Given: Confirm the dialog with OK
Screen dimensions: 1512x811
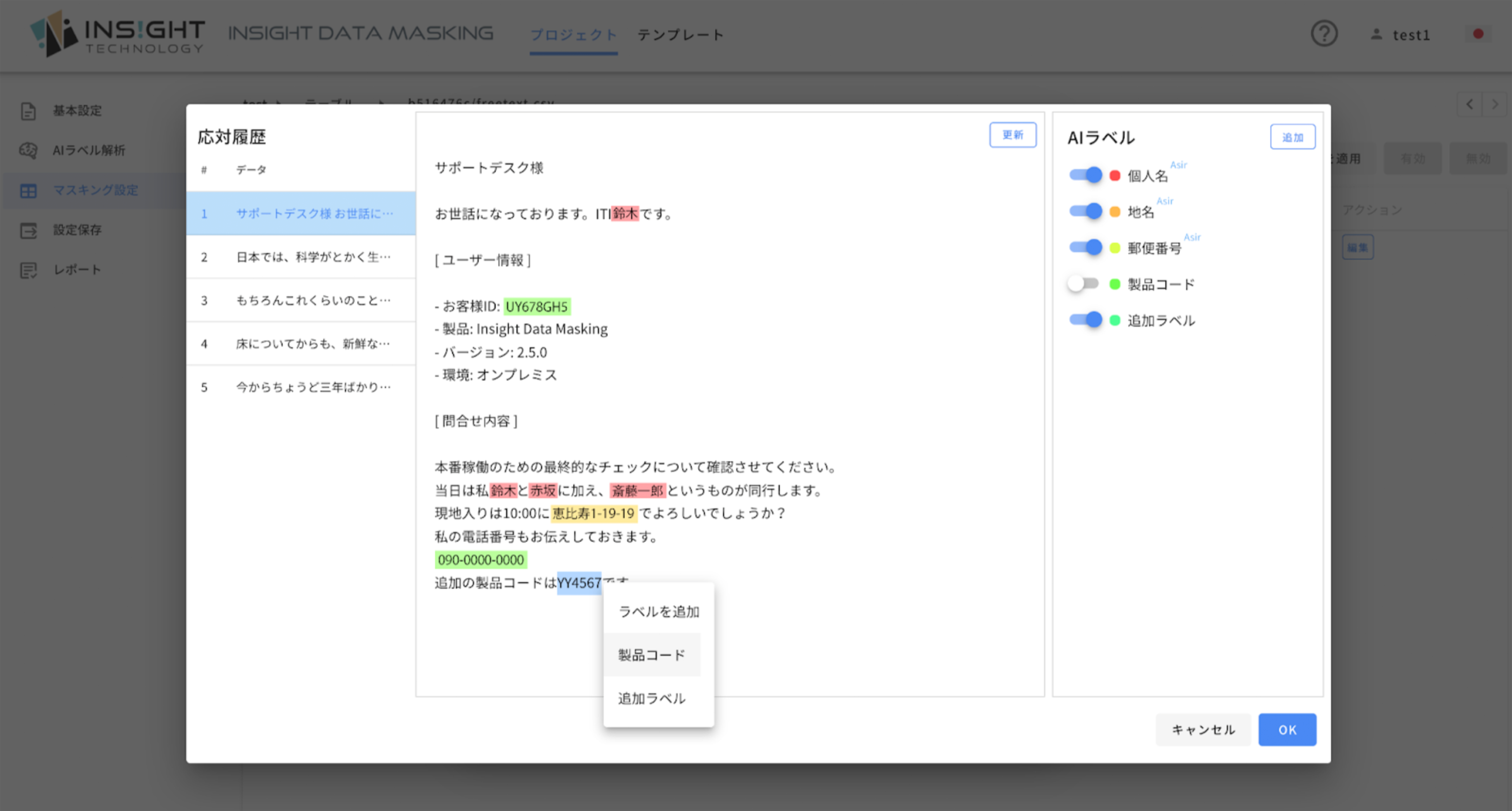Looking at the screenshot, I should 1287,730.
